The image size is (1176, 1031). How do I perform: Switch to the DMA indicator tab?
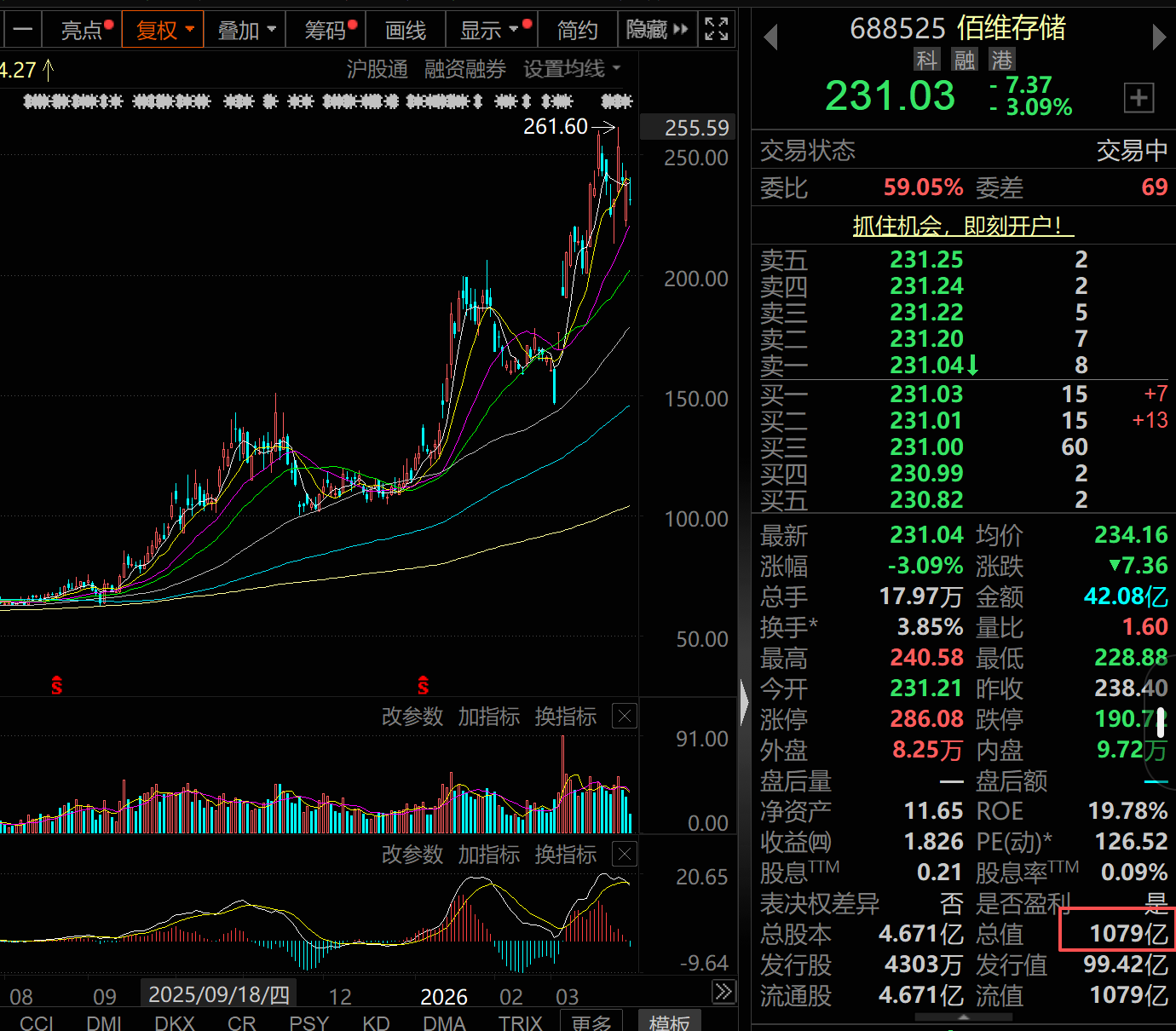(x=444, y=1022)
